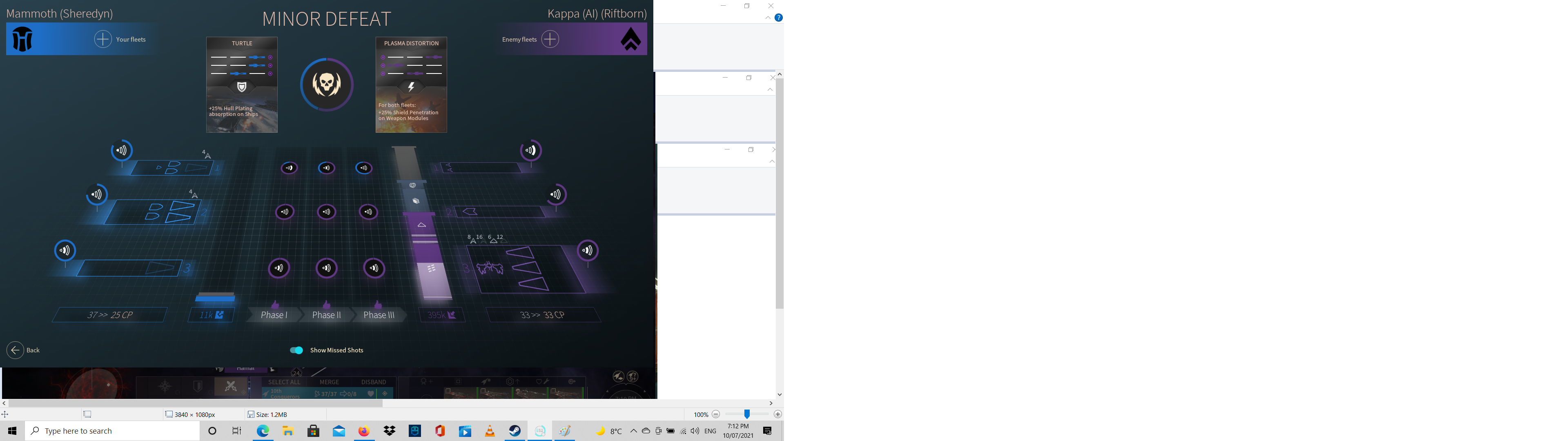The width and height of the screenshot is (1568, 441).
Task: Click the Steam taskbar icon
Action: (x=515, y=431)
